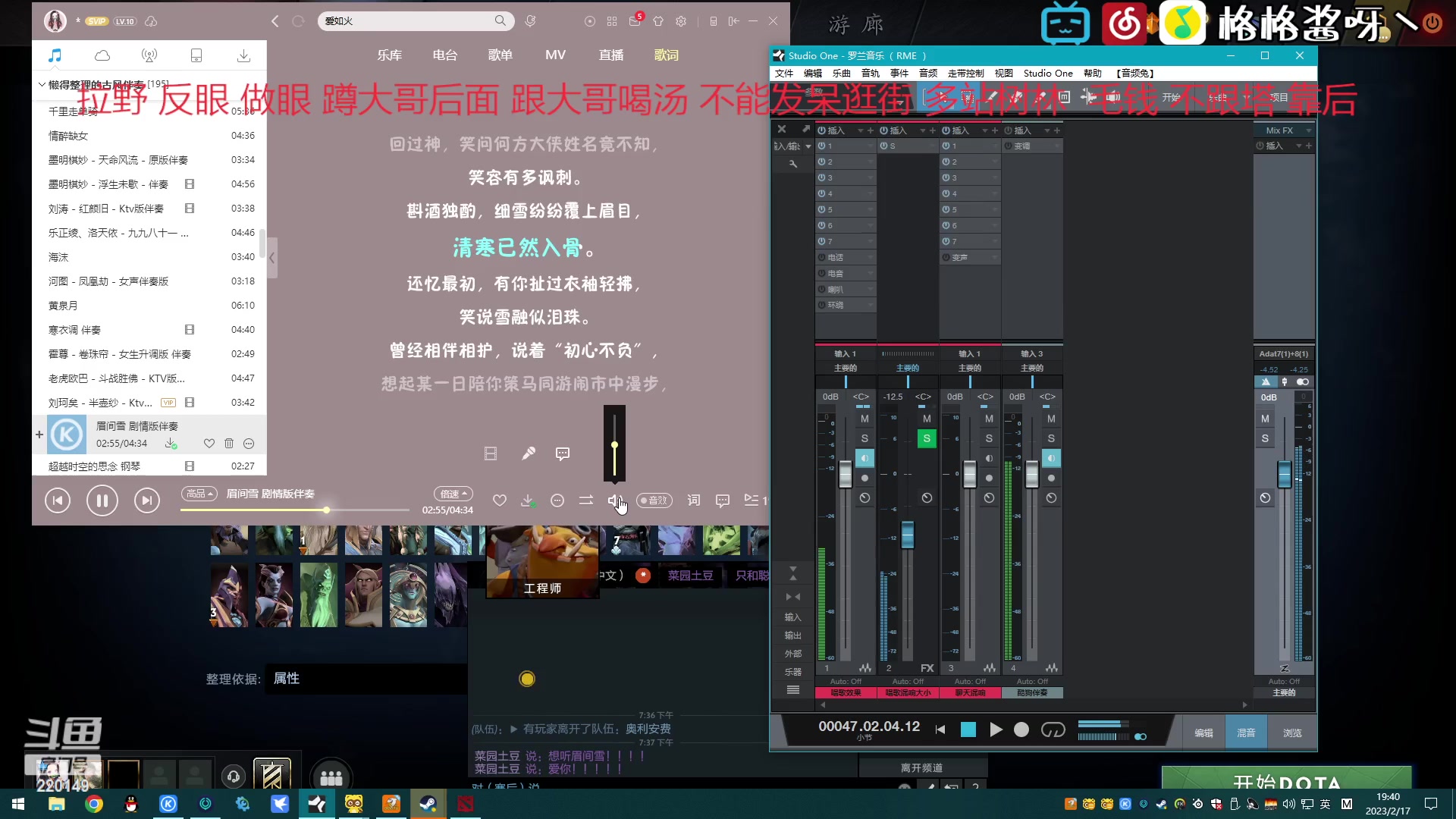The height and width of the screenshot is (819, 1456).
Task: Change playback order with the loop arrows icon
Action: 586,500
